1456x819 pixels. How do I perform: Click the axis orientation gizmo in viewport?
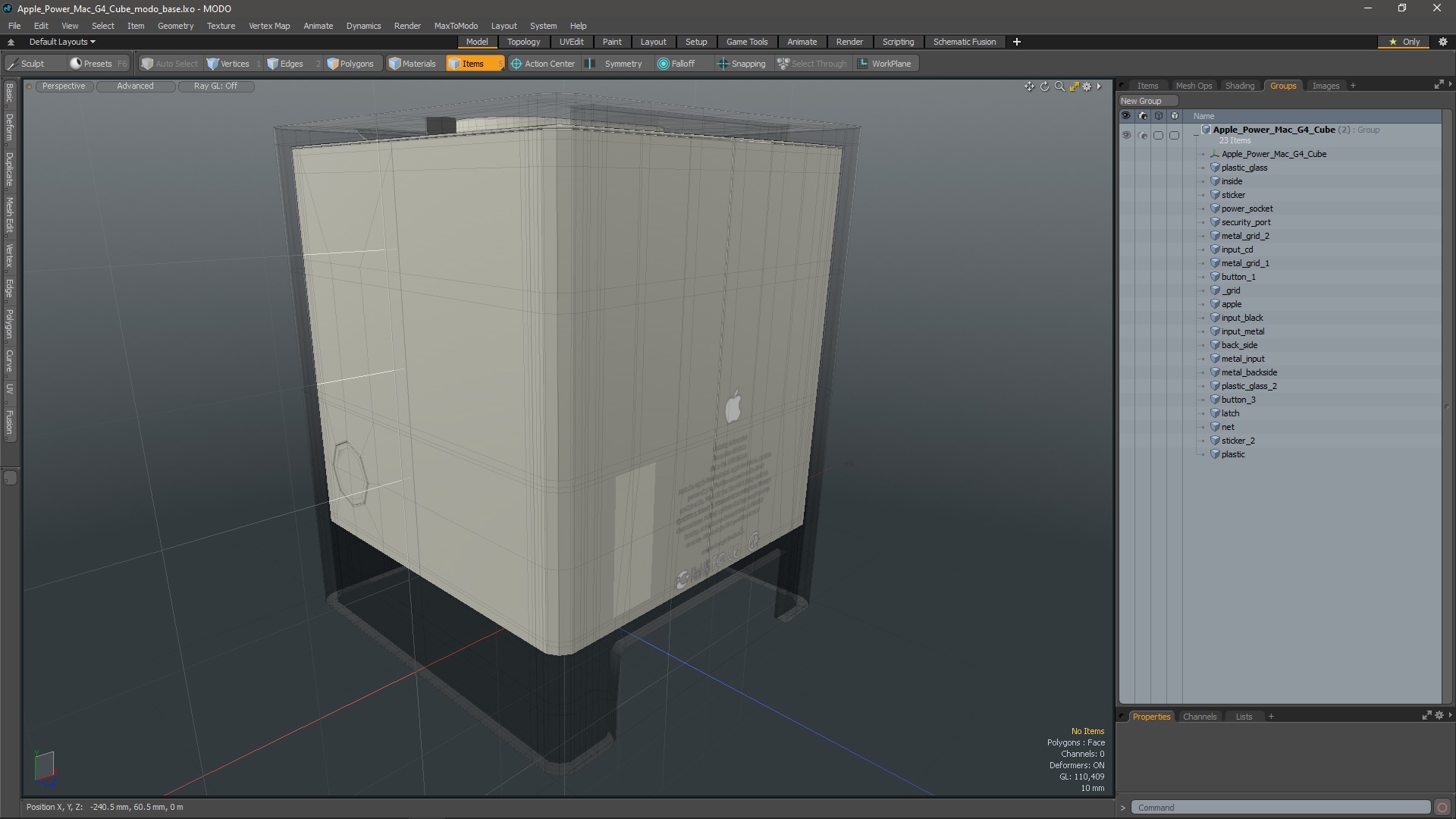tap(44, 766)
